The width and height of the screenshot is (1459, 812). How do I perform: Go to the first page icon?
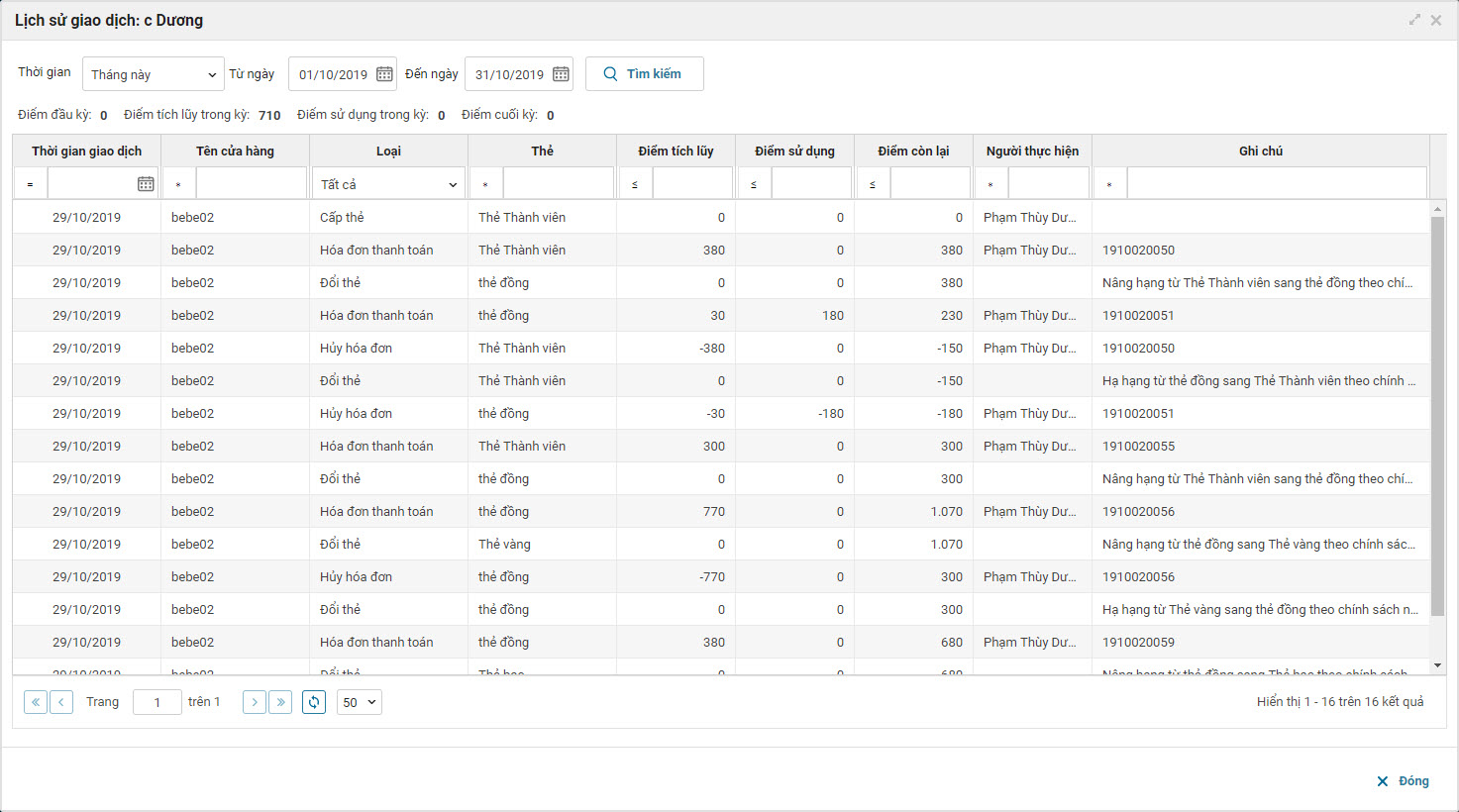pos(36,702)
